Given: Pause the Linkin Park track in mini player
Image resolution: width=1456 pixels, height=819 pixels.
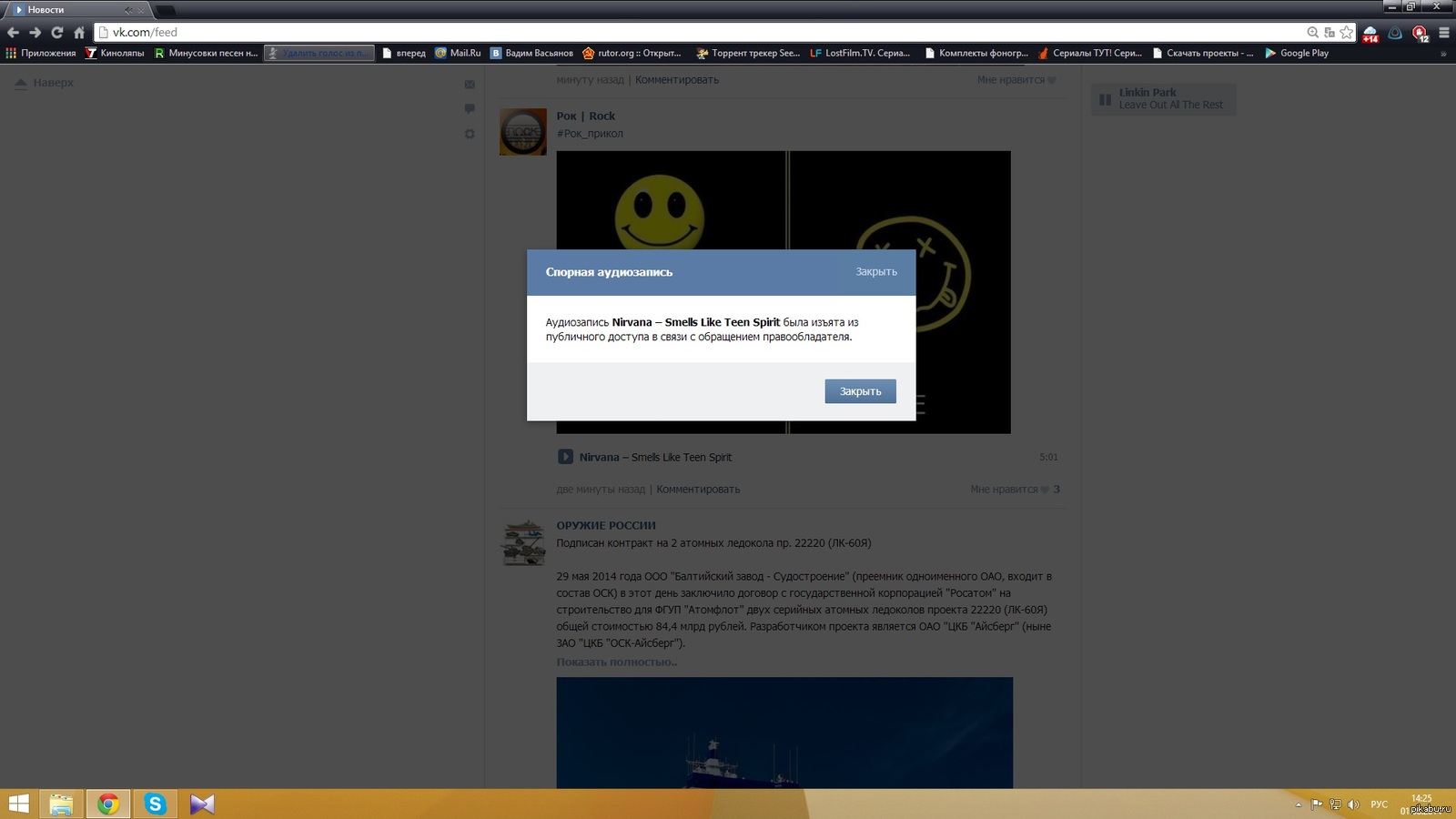Looking at the screenshot, I should pos(1105,99).
